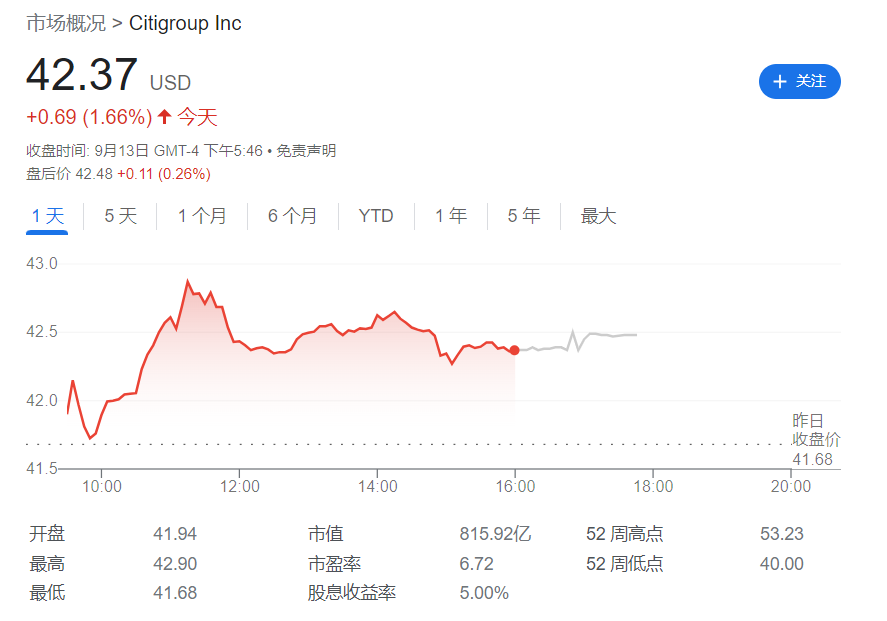Select the 6 个月 range tab

[x=292, y=216]
